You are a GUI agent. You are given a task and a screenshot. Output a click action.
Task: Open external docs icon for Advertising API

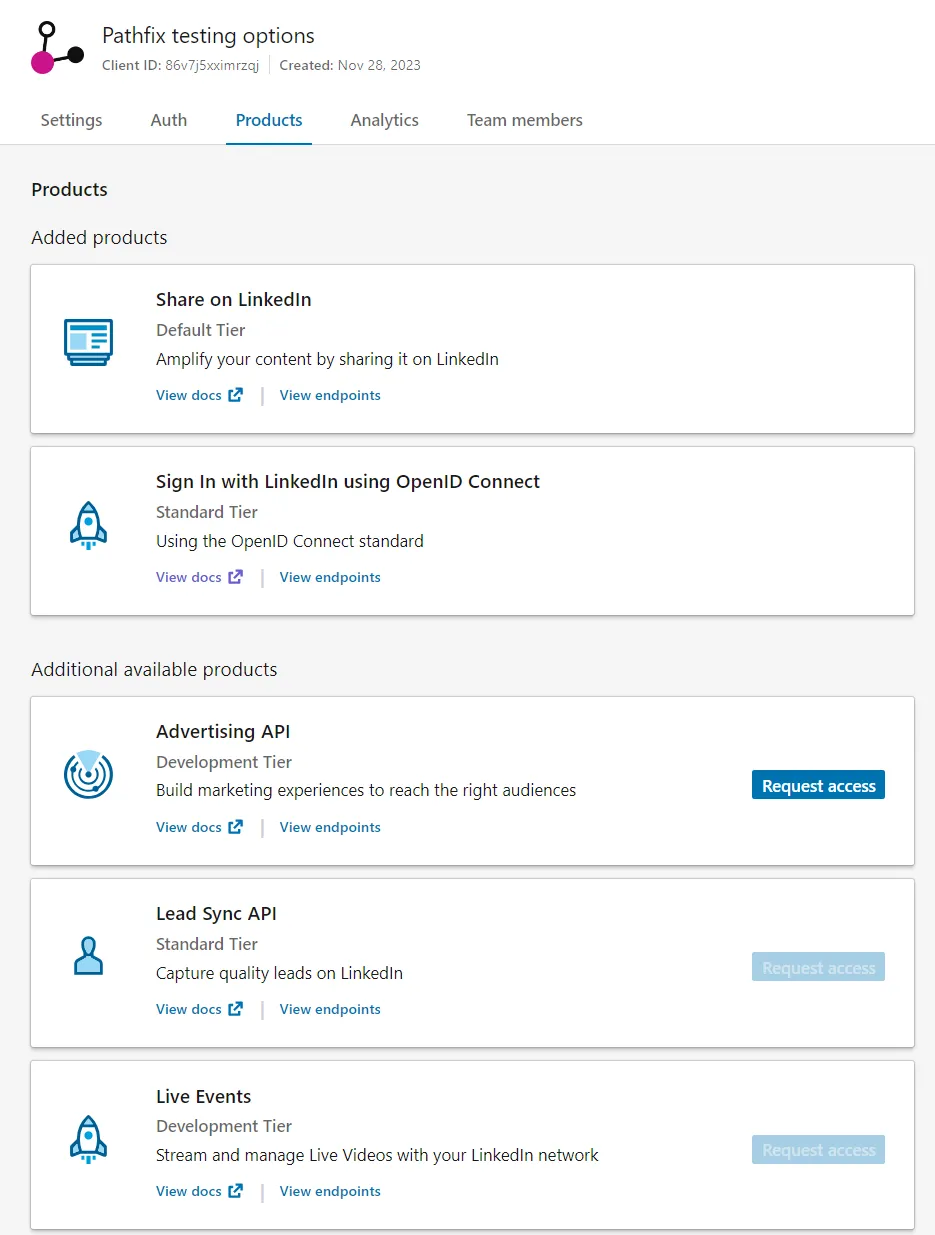(235, 827)
